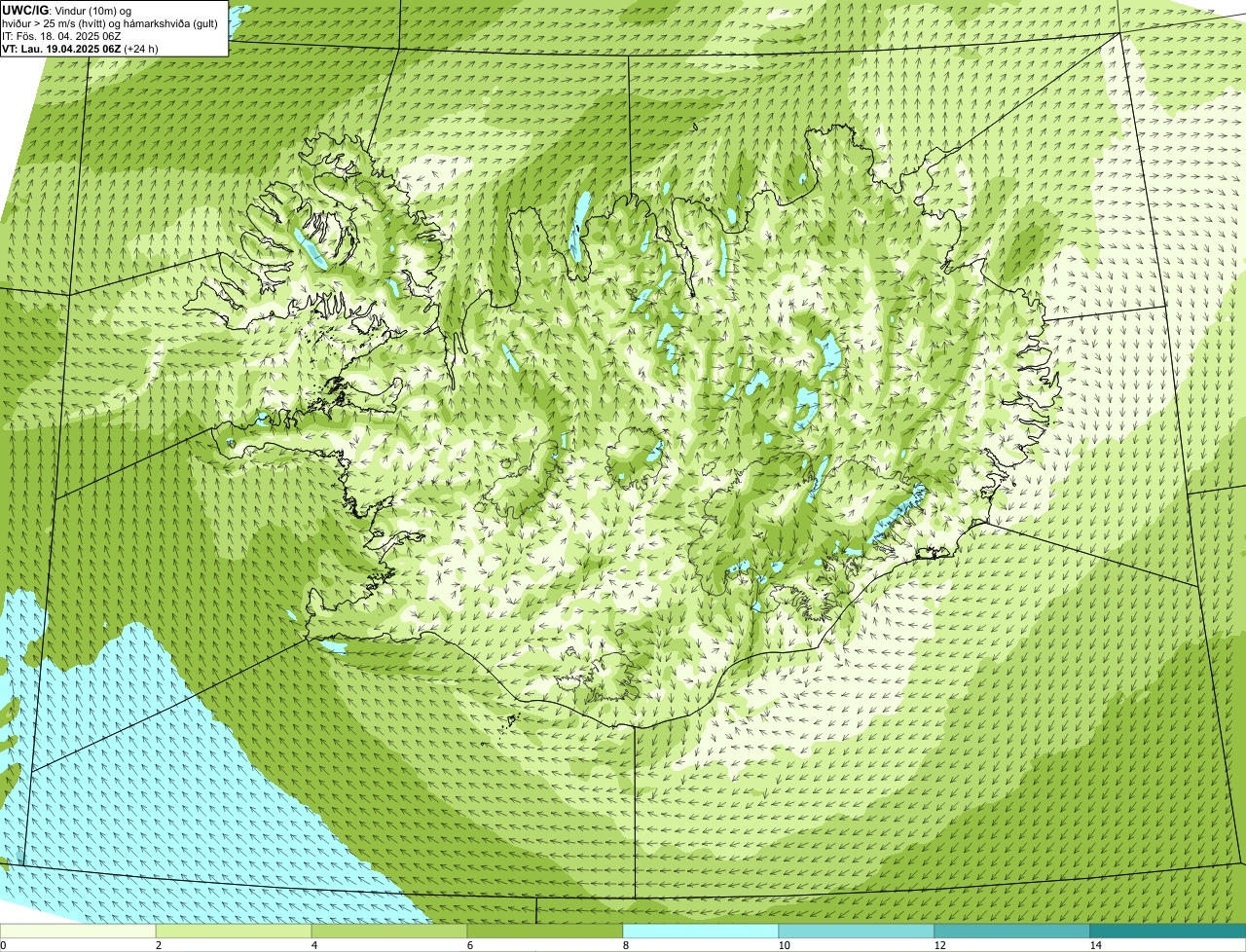The width and height of the screenshot is (1246, 952).
Task: Click the light green 2–4 m/s legend swatch
Action: point(234,931)
